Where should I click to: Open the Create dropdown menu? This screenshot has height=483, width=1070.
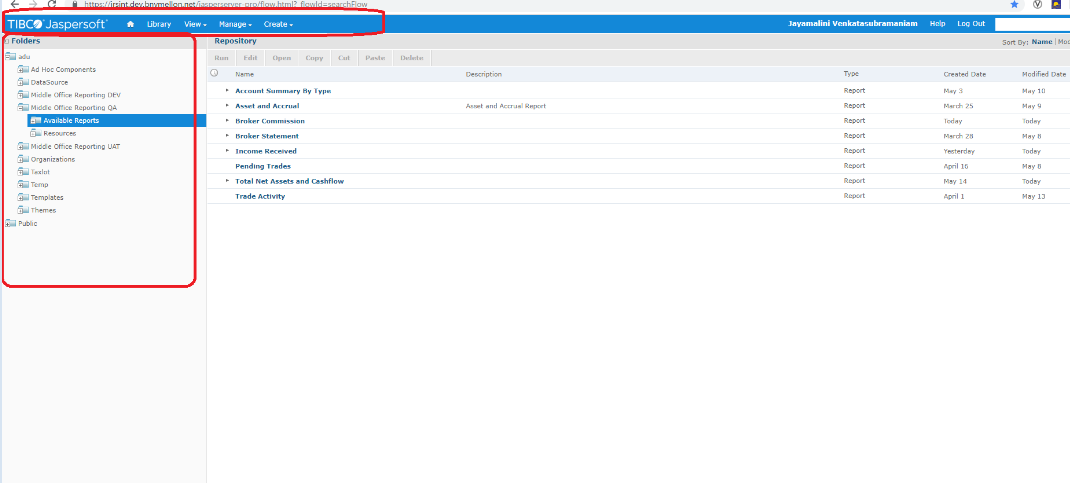point(278,24)
